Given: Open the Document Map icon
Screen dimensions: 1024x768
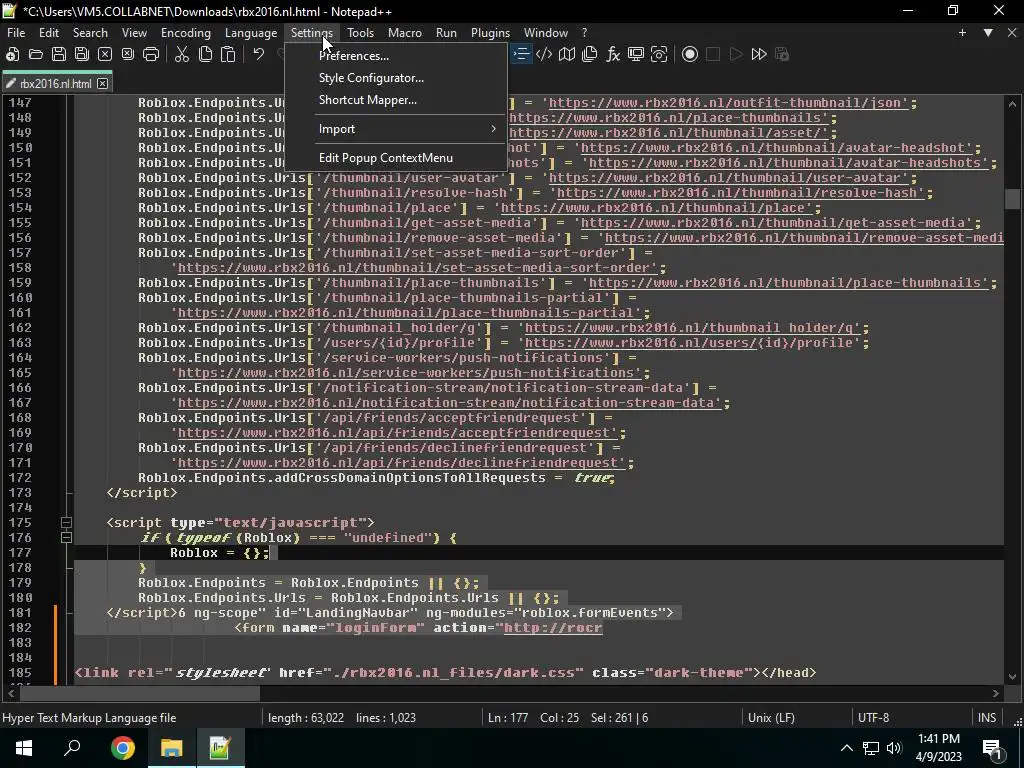Looking at the screenshot, I should (567, 54).
